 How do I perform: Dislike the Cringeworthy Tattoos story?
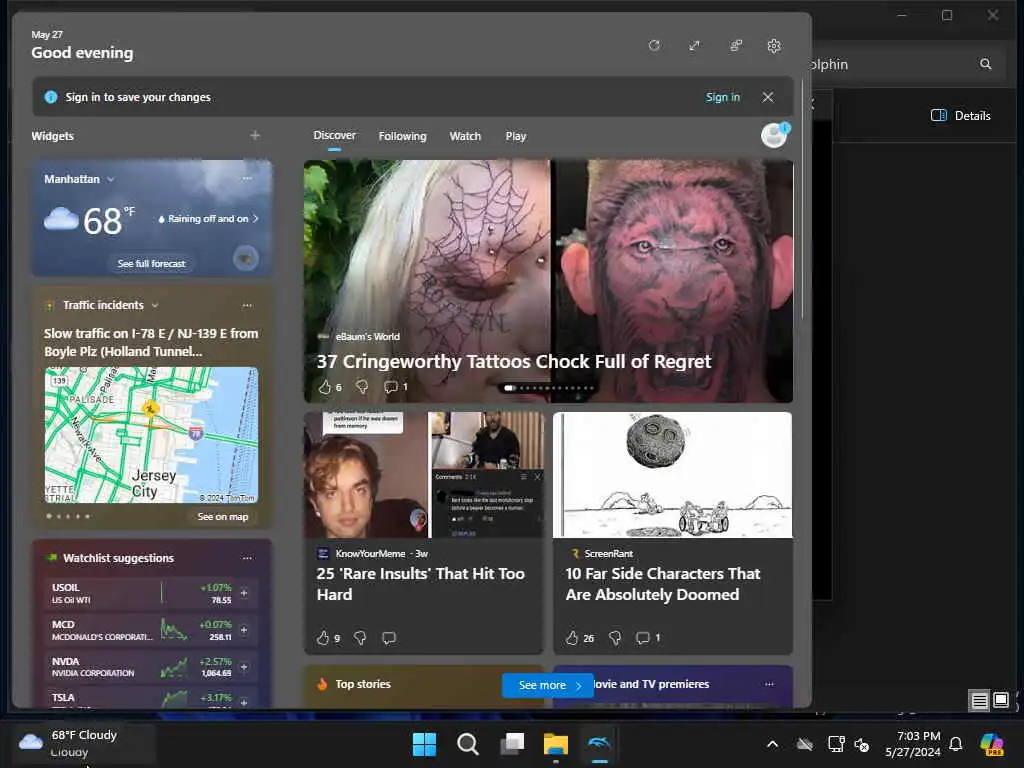tap(362, 387)
